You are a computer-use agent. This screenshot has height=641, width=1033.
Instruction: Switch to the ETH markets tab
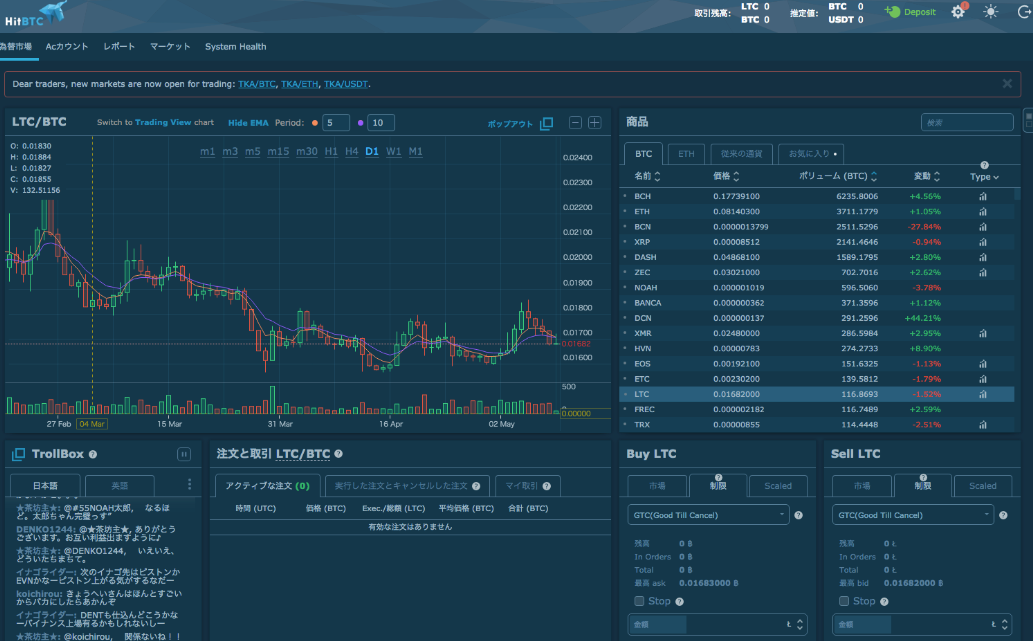[686, 154]
